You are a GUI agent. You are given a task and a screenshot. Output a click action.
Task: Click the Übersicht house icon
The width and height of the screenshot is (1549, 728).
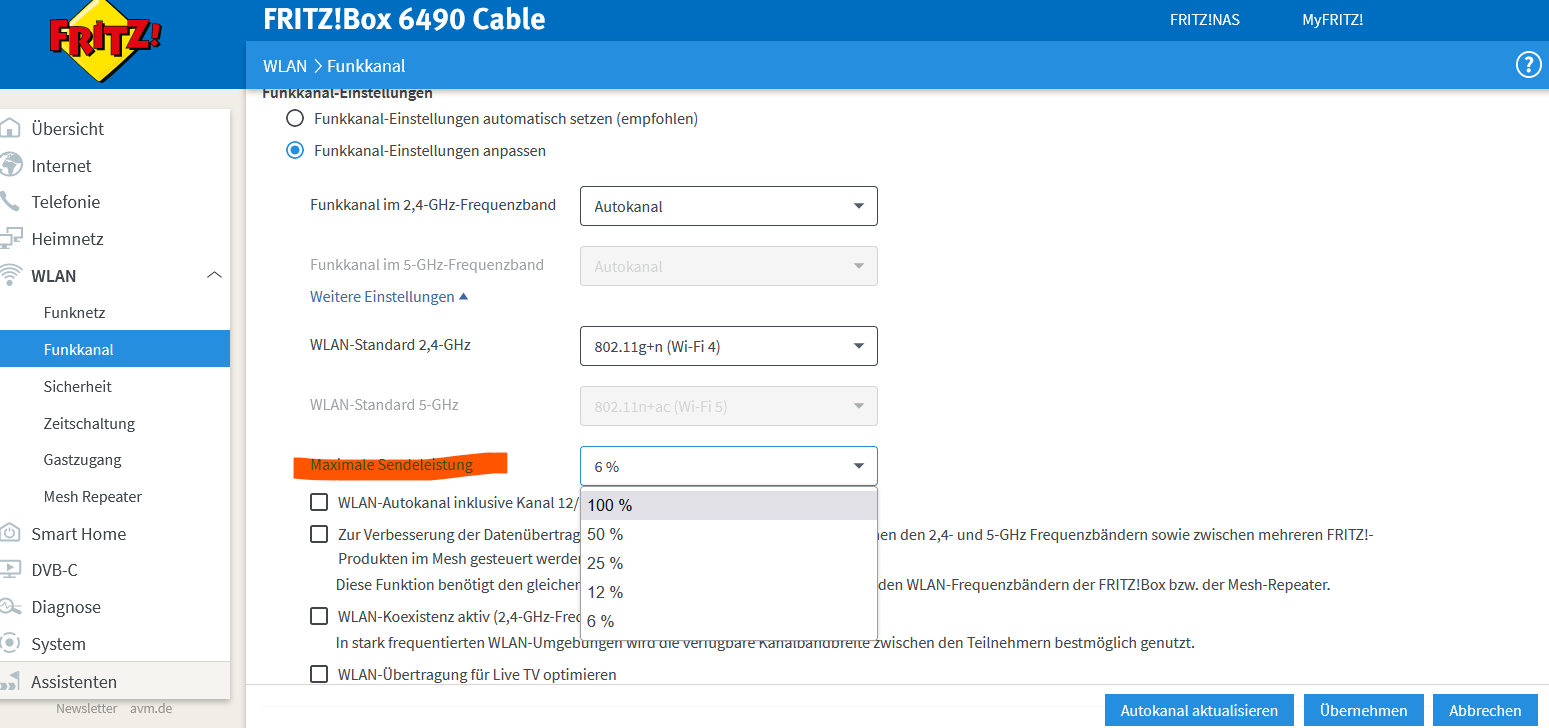(10, 128)
